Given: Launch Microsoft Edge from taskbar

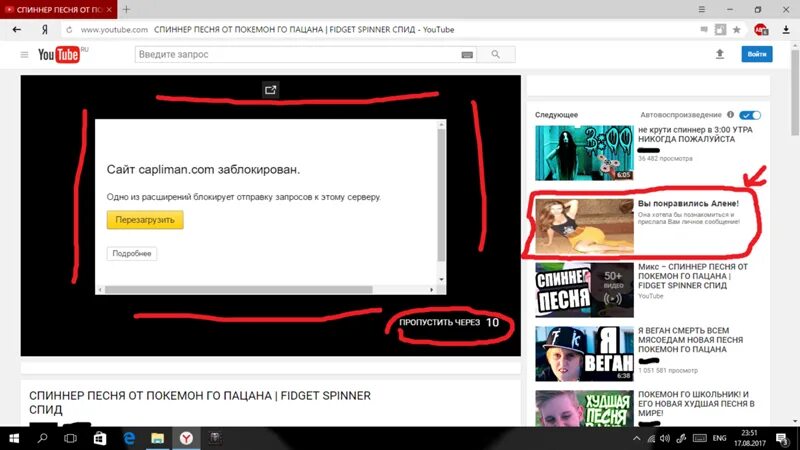Looking at the screenshot, I should coord(129,438).
